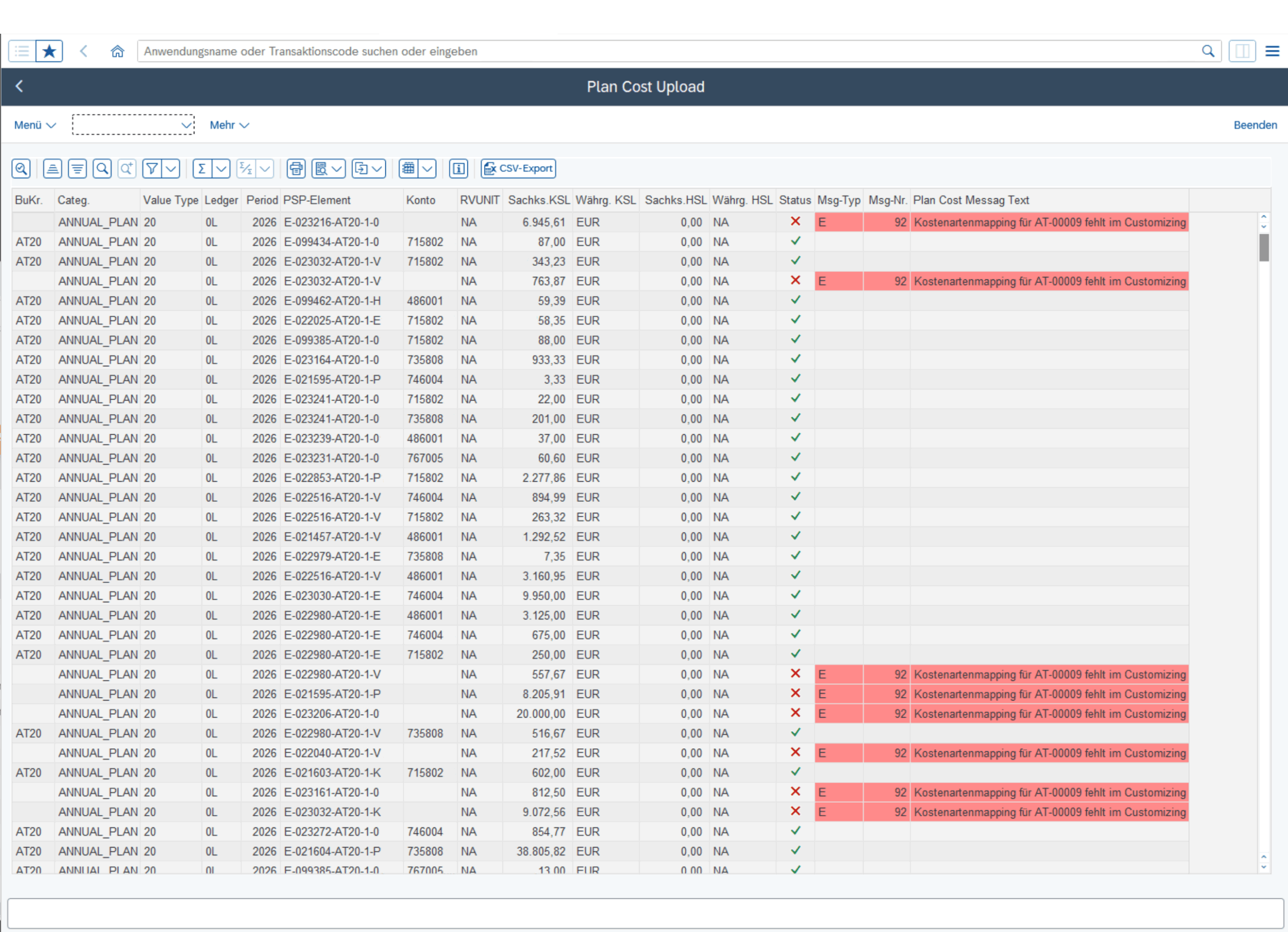This screenshot has width=1288, height=932.
Task: Open the Find search icon in the toolbar
Action: pos(102,169)
